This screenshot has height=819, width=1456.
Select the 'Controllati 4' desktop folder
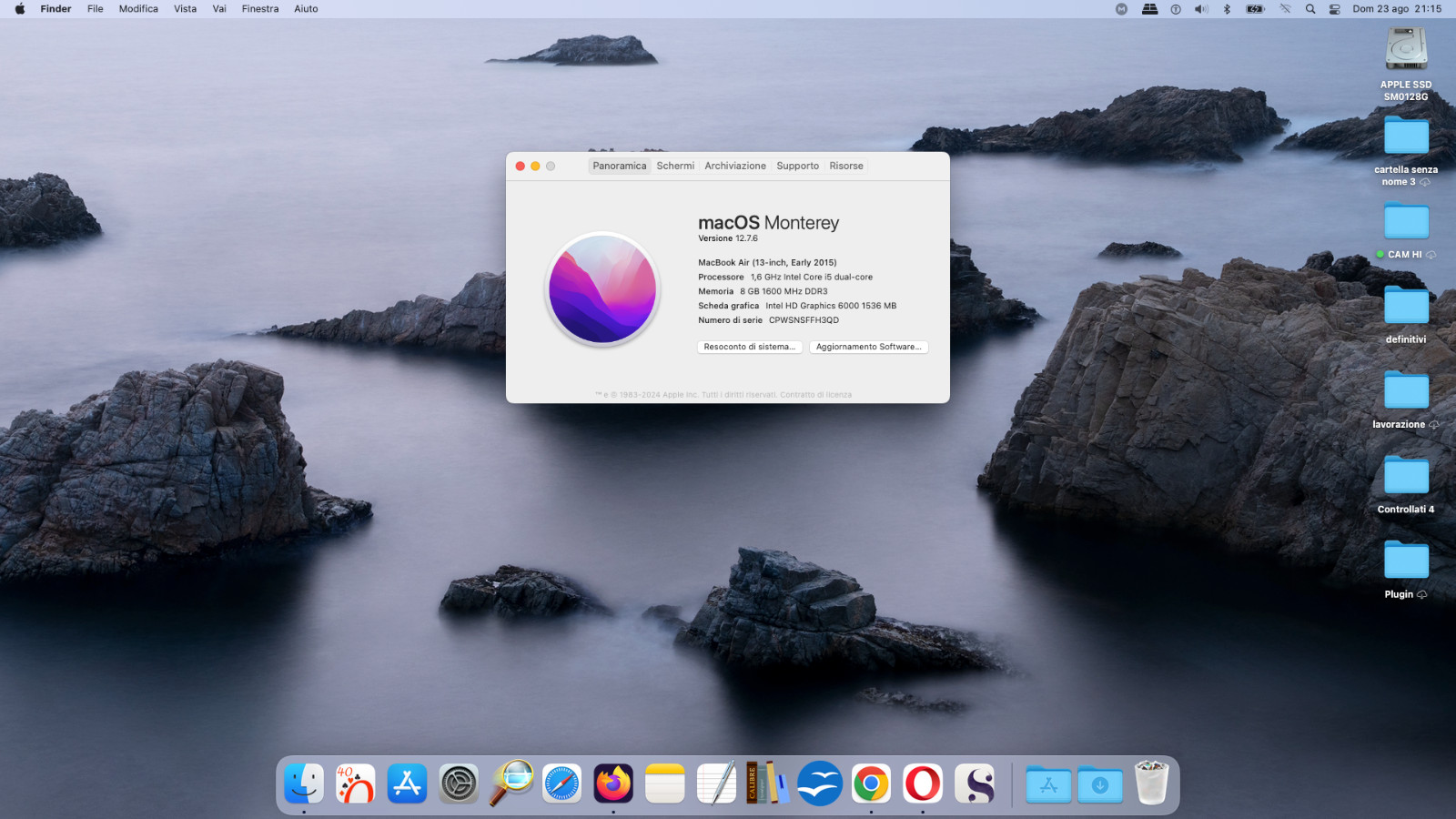1406,476
